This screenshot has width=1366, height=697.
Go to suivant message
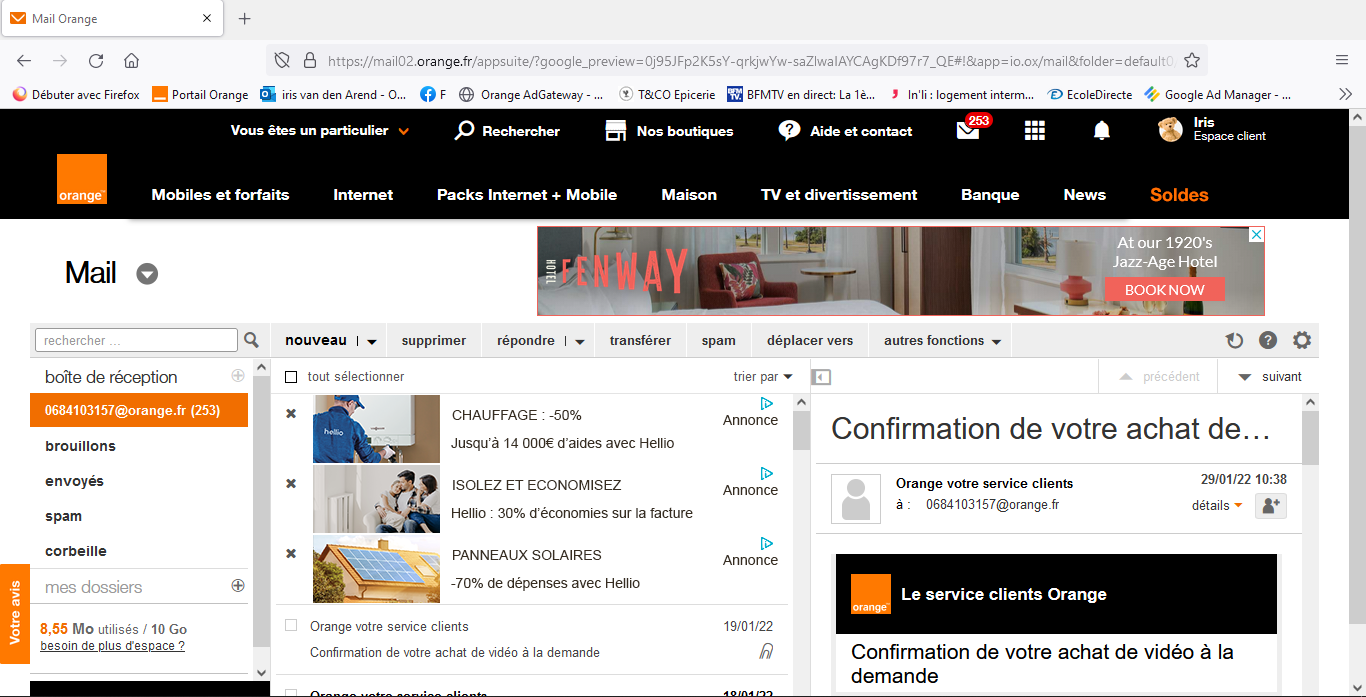click(1270, 377)
